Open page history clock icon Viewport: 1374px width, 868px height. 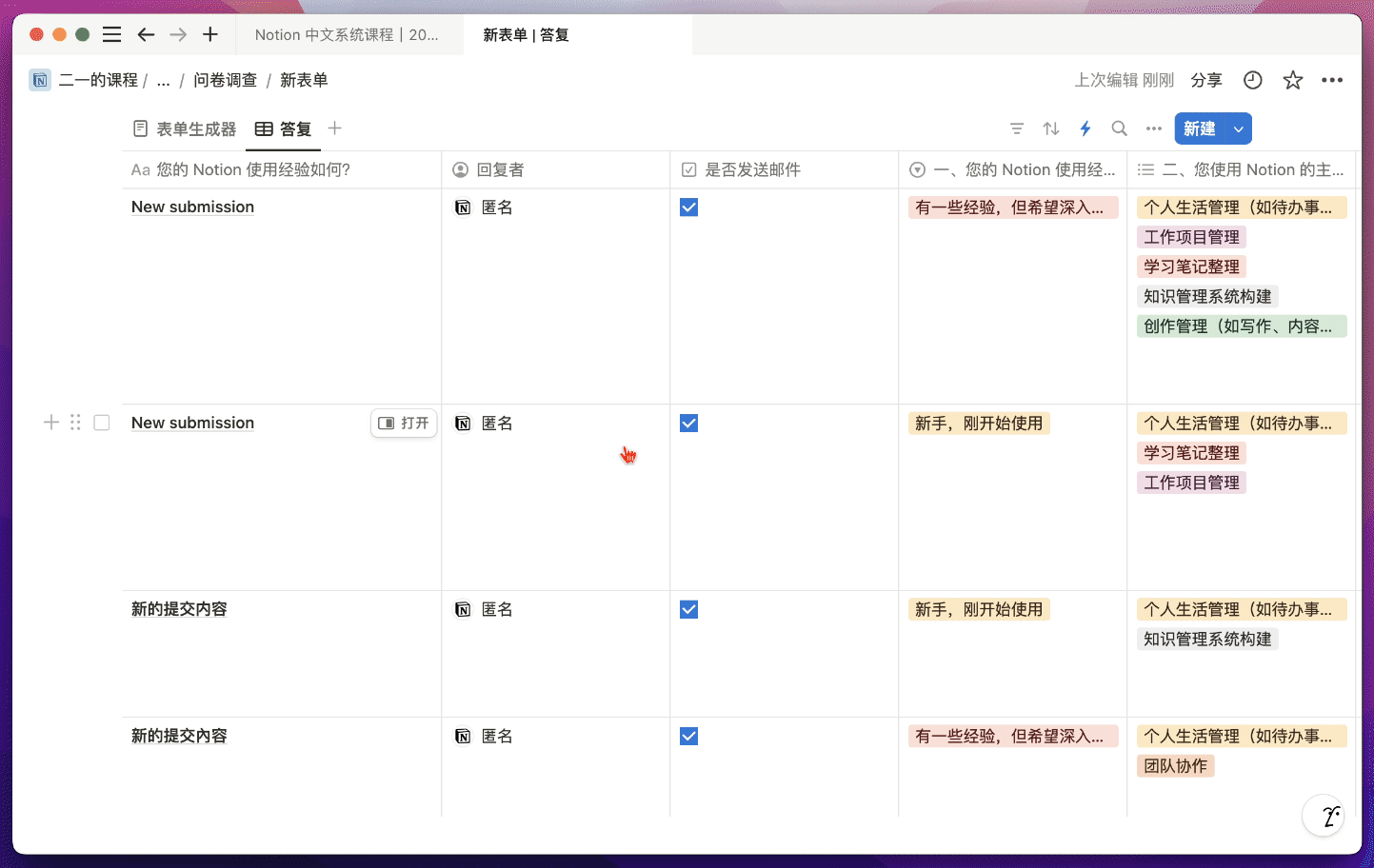pyautogui.click(x=1253, y=80)
